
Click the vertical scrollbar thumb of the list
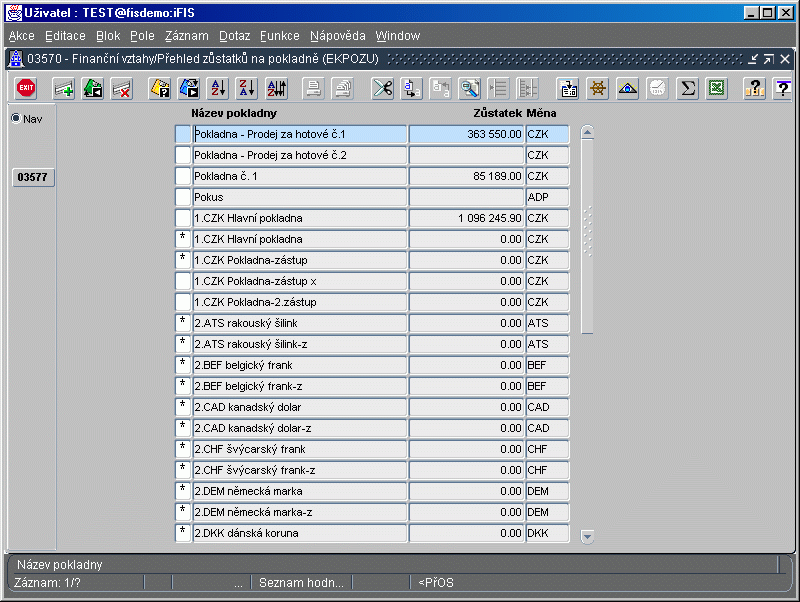(587, 237)
